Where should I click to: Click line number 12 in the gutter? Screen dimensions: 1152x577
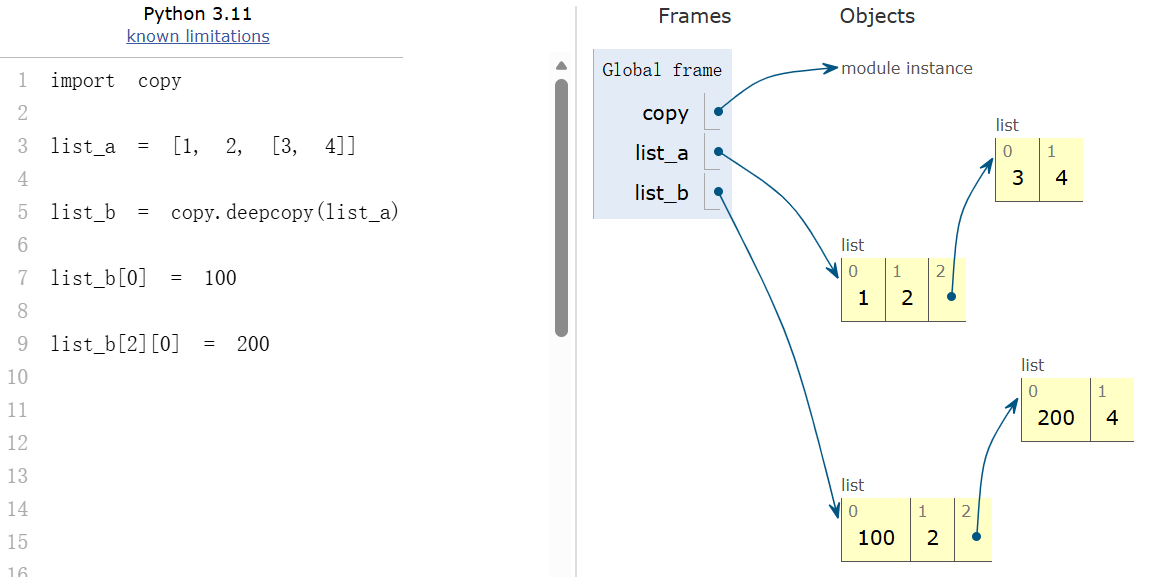pyautogui.click(x=18, y=442)
